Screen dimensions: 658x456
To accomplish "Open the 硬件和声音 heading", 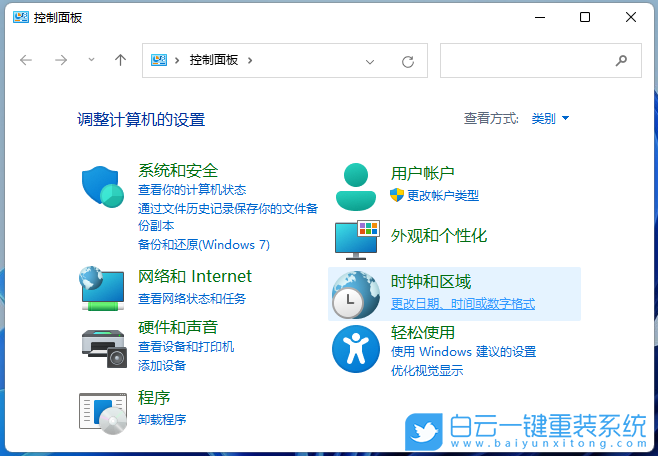I will (x=178, y=327).
